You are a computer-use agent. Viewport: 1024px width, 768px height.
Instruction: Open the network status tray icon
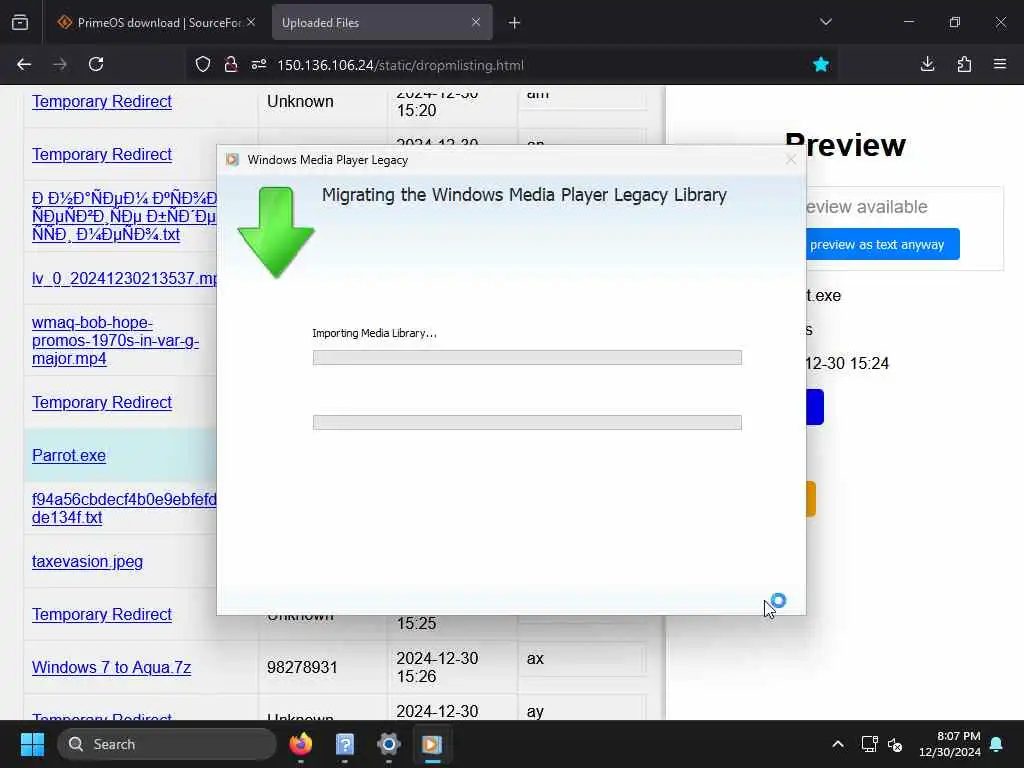(869, 744)
